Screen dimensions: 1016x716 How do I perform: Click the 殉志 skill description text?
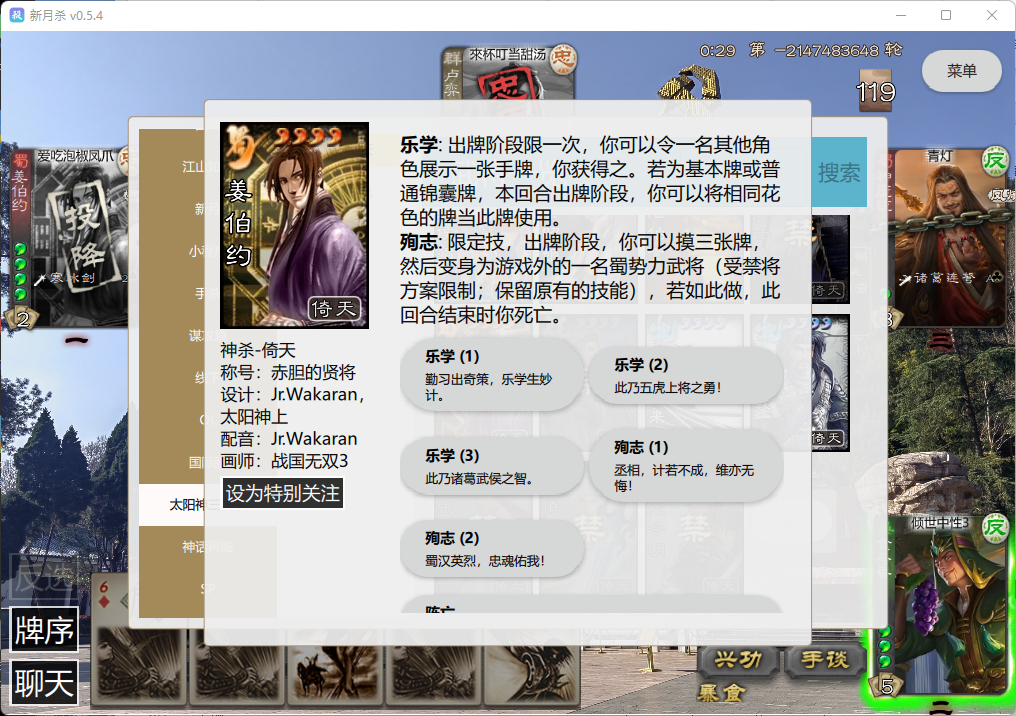(590, 279)
